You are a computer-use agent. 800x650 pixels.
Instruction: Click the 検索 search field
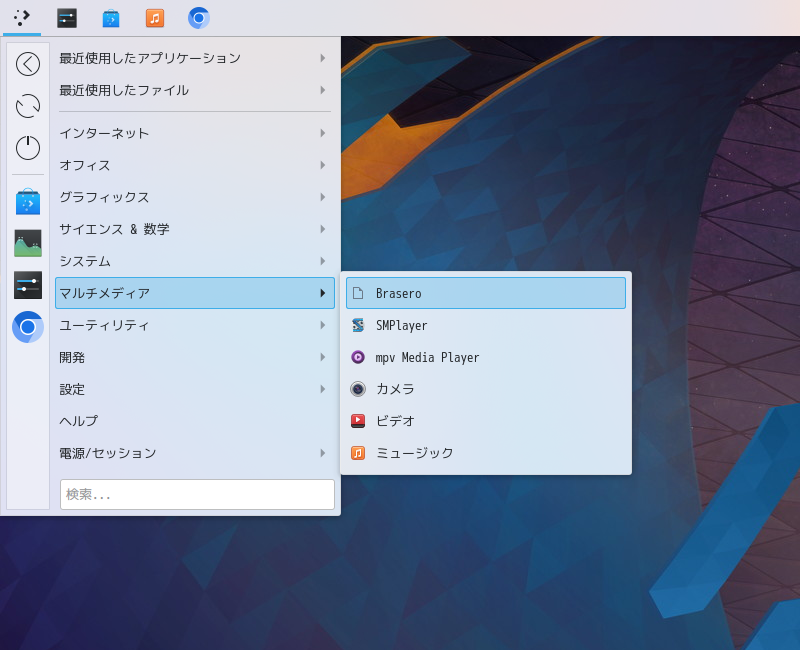[x=197, y=494]
